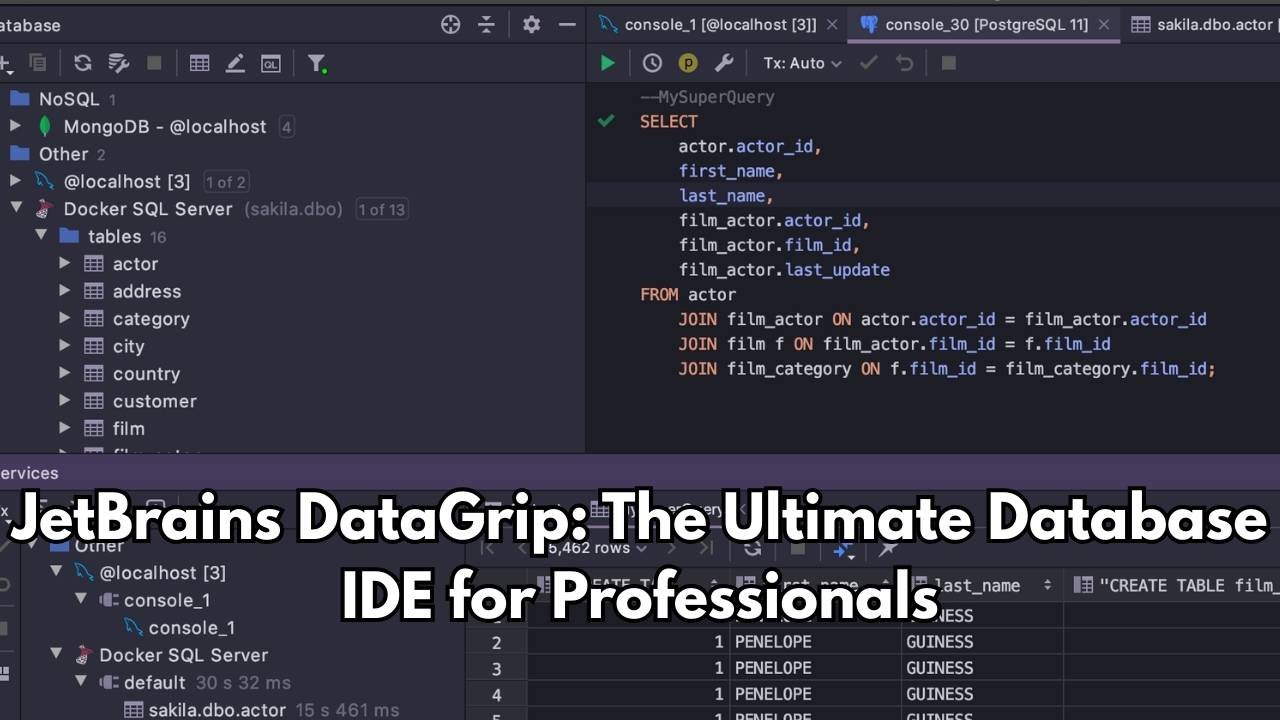Image resolution: width=1280 pixels, height=720 pixels.
Task: Expand the address table node
Action: (65, 291)
